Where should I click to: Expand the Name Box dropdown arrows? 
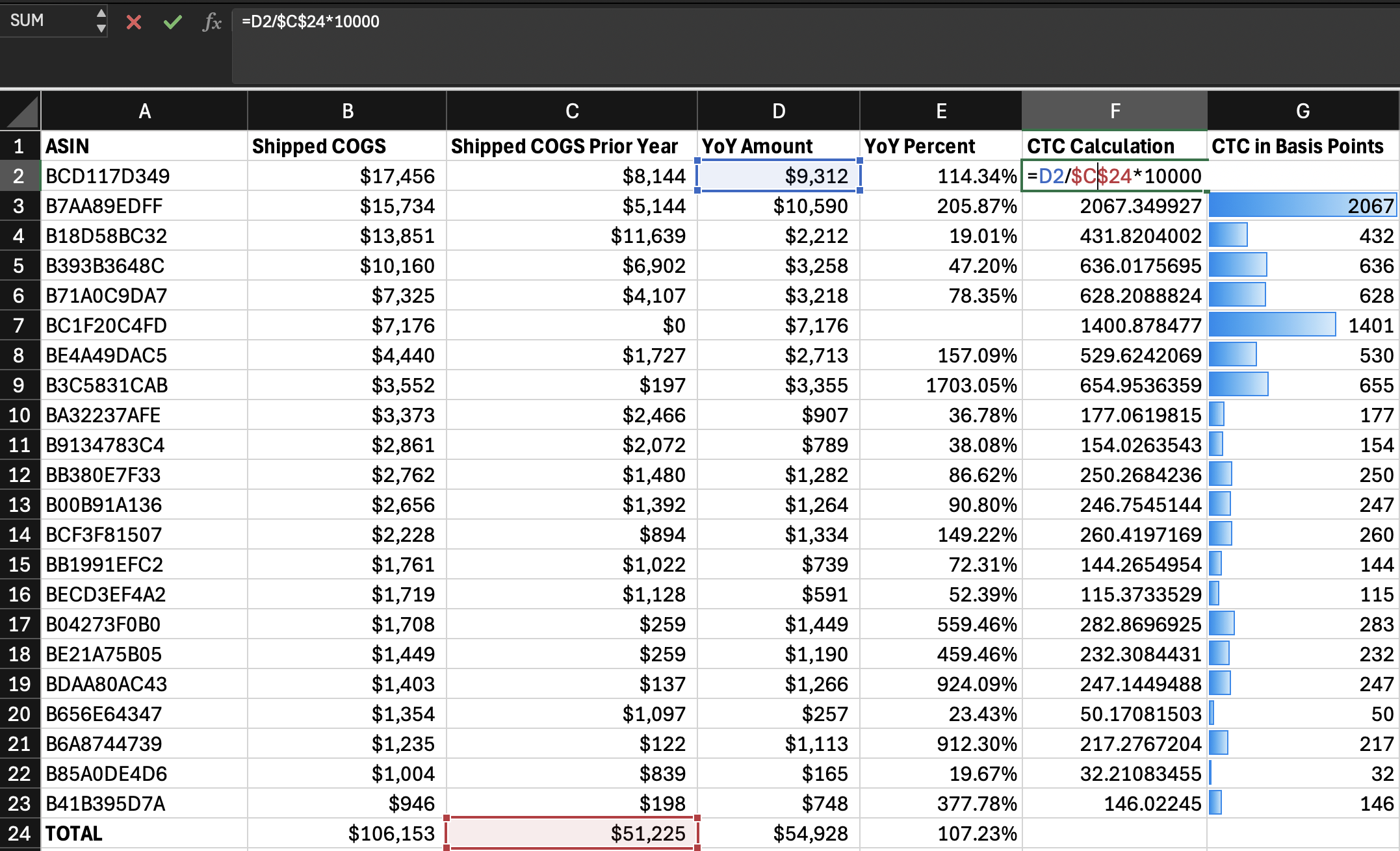[101, 21]
